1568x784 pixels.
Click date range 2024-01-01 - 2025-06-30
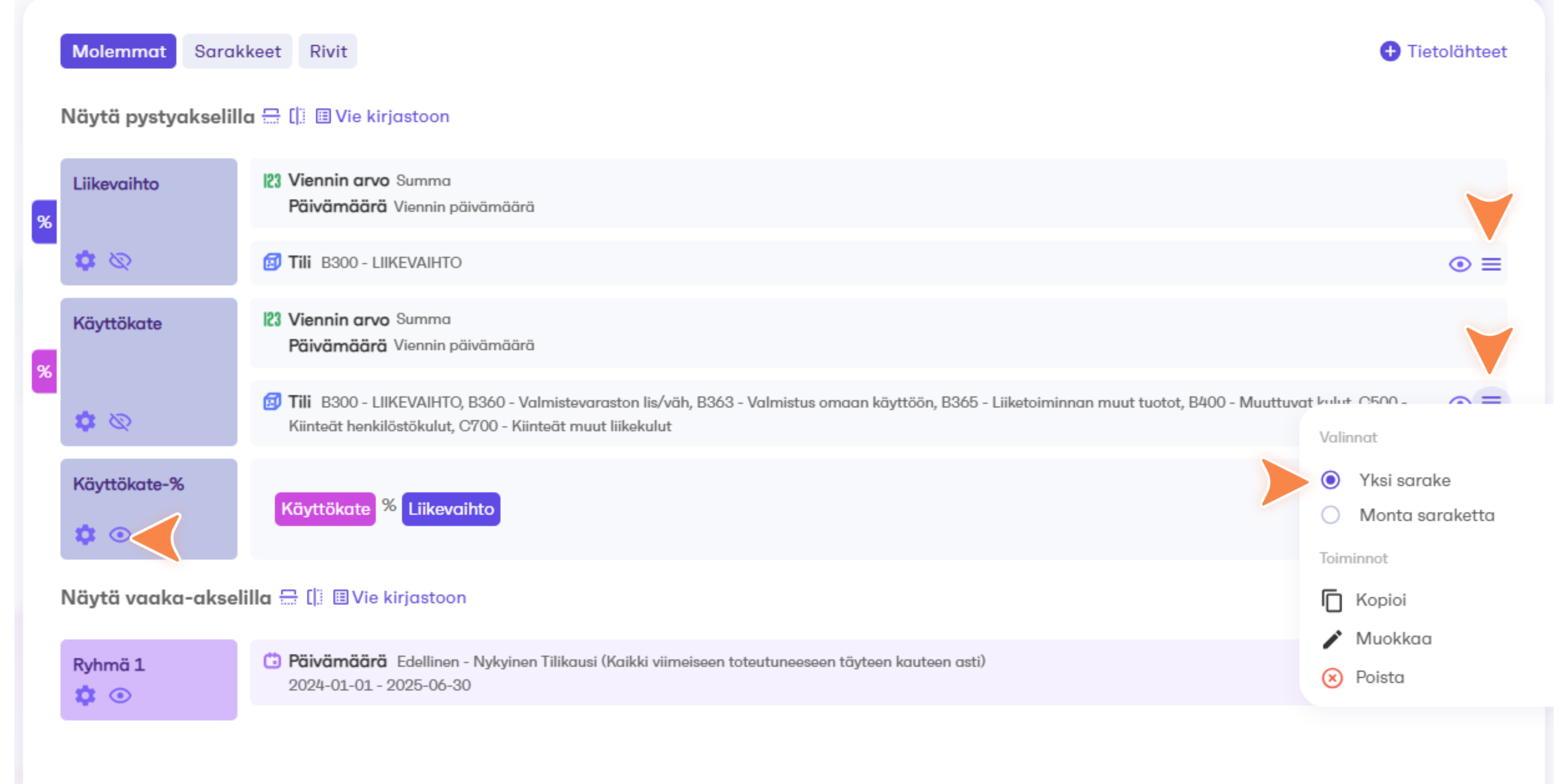(x=379, y=685)
